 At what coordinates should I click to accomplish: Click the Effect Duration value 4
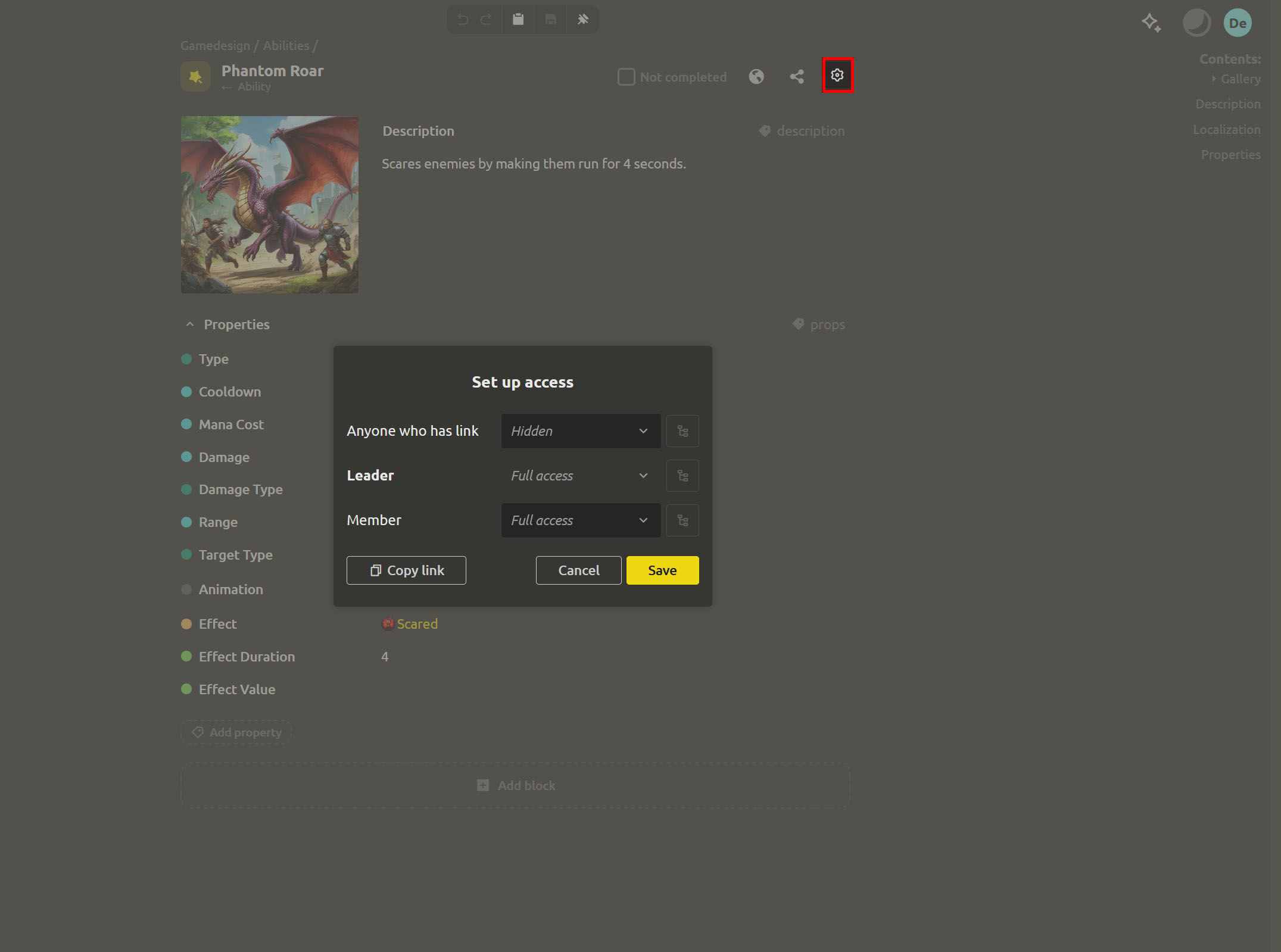385,657
